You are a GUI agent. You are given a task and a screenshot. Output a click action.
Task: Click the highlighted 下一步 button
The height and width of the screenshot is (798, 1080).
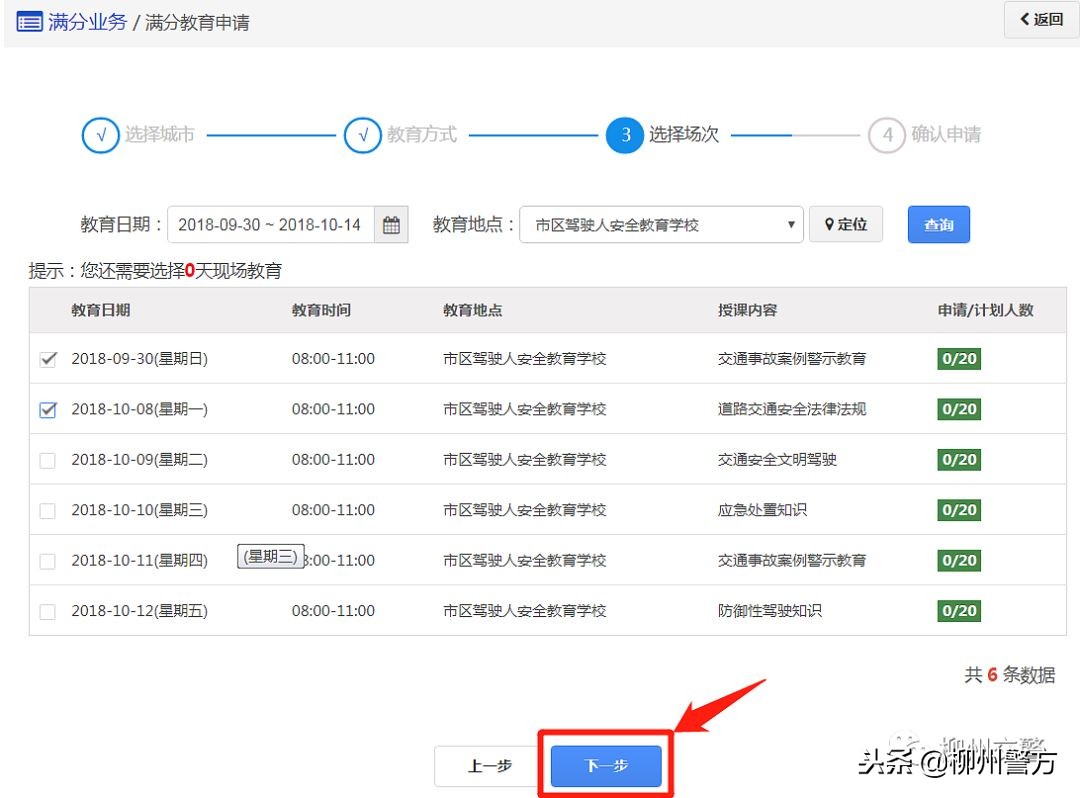605,764
